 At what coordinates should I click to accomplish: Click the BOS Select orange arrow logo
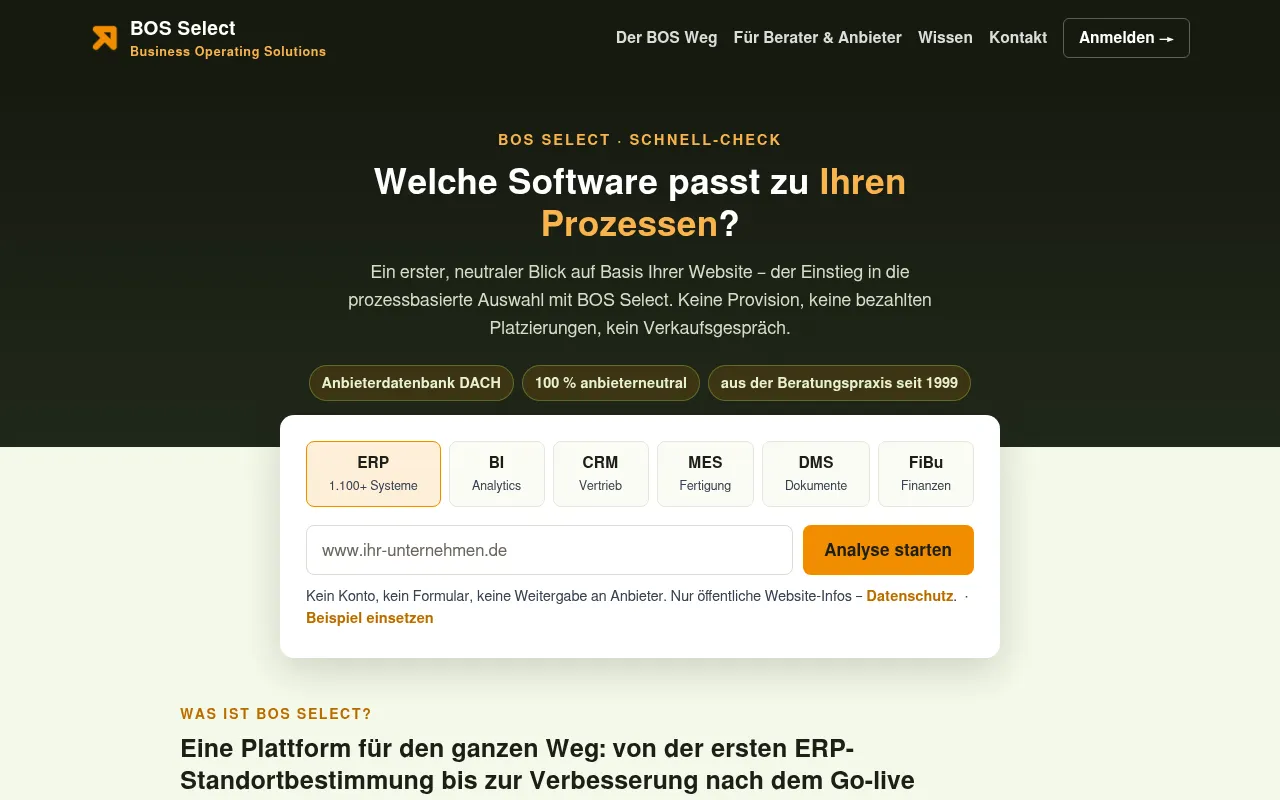105,38
